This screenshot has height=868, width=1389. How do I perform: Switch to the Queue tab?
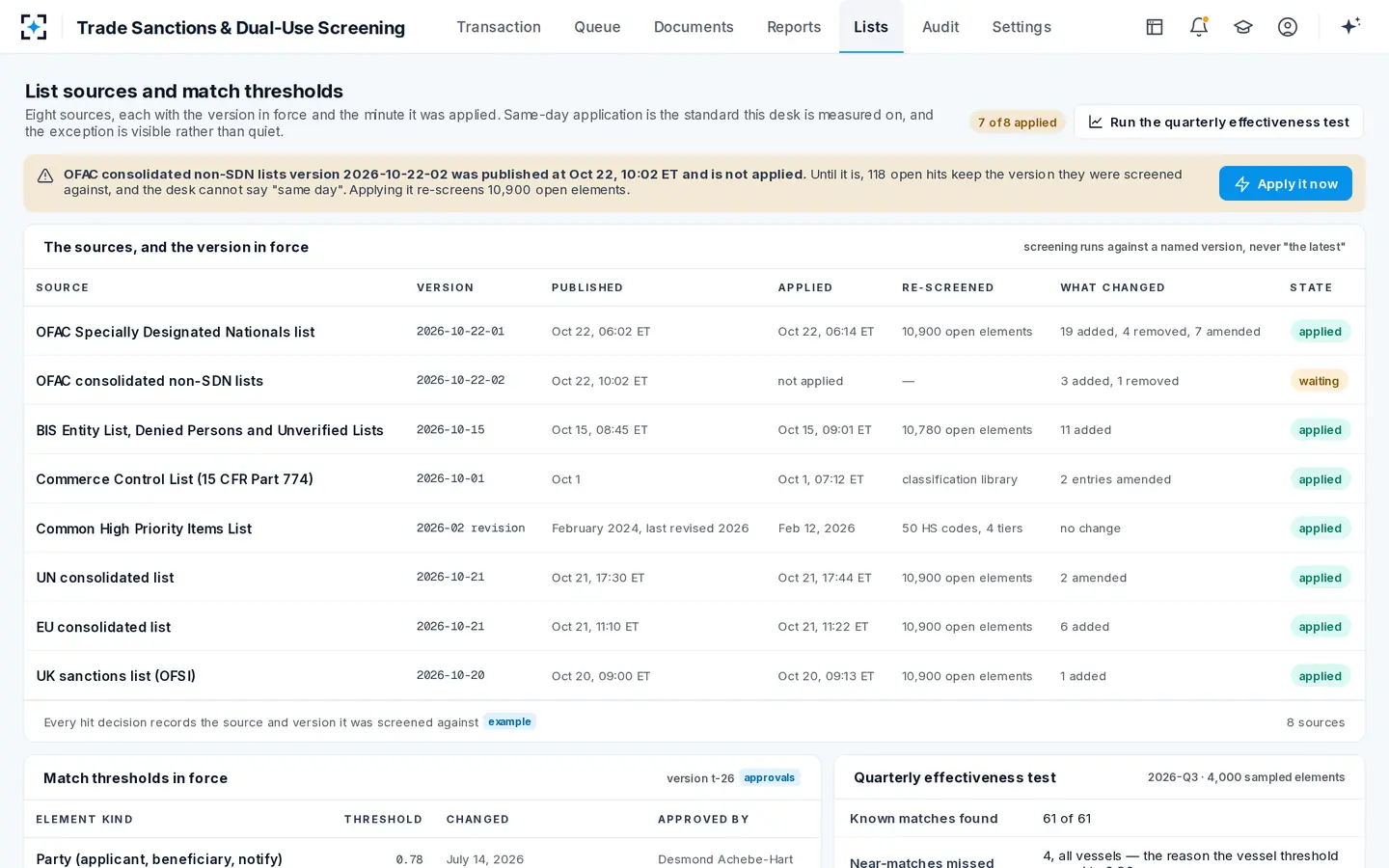point(597,27)
